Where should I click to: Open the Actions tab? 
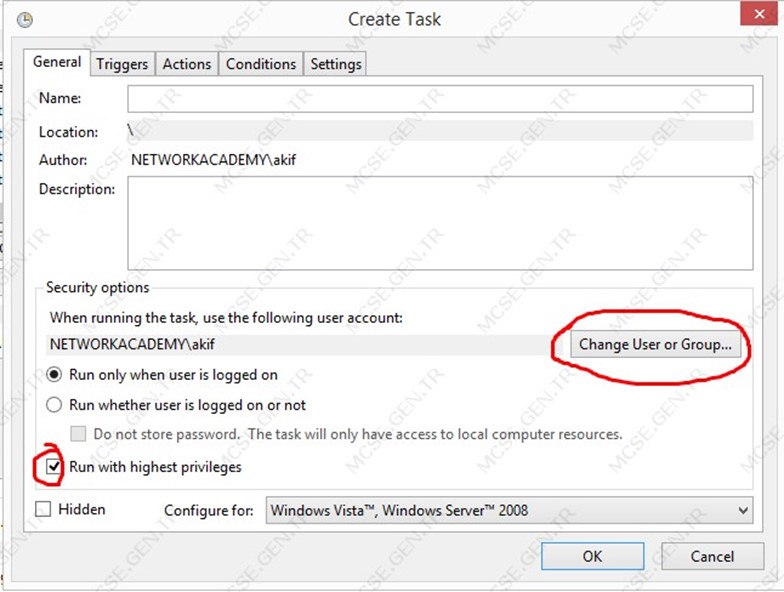point(186,64)
